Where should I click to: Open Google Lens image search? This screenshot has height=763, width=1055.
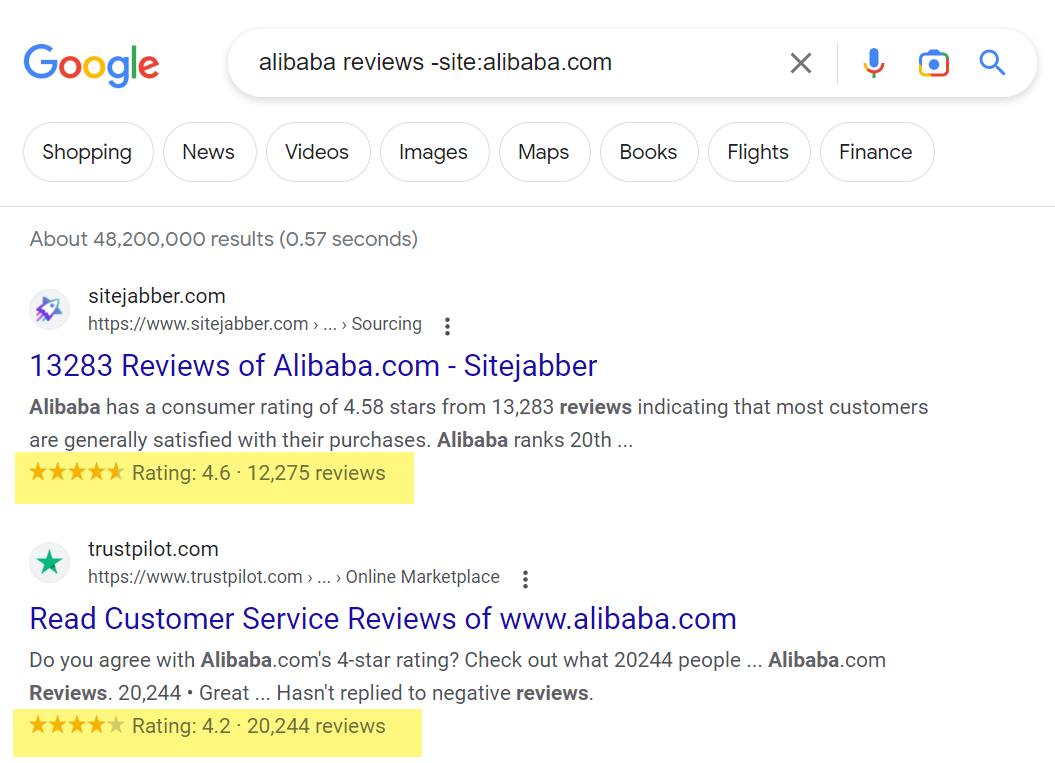coord(933,63)
